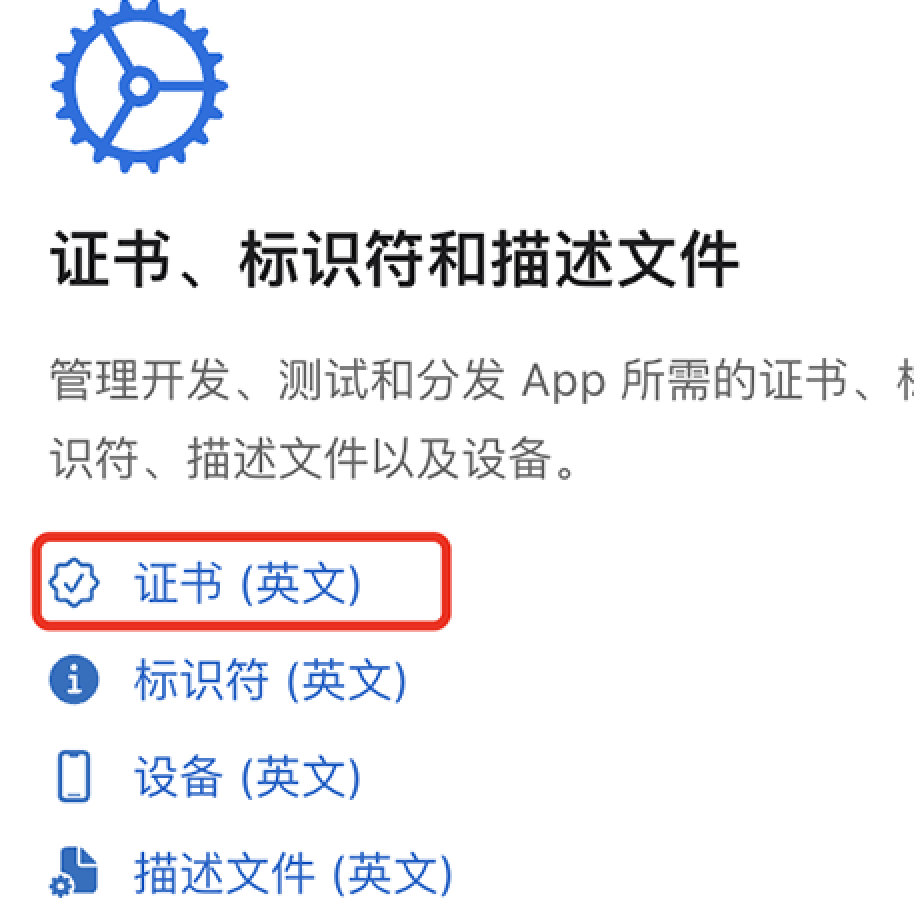Click the center hub of the gear icon
Screen dimensions: 914x918
point(139,86)
